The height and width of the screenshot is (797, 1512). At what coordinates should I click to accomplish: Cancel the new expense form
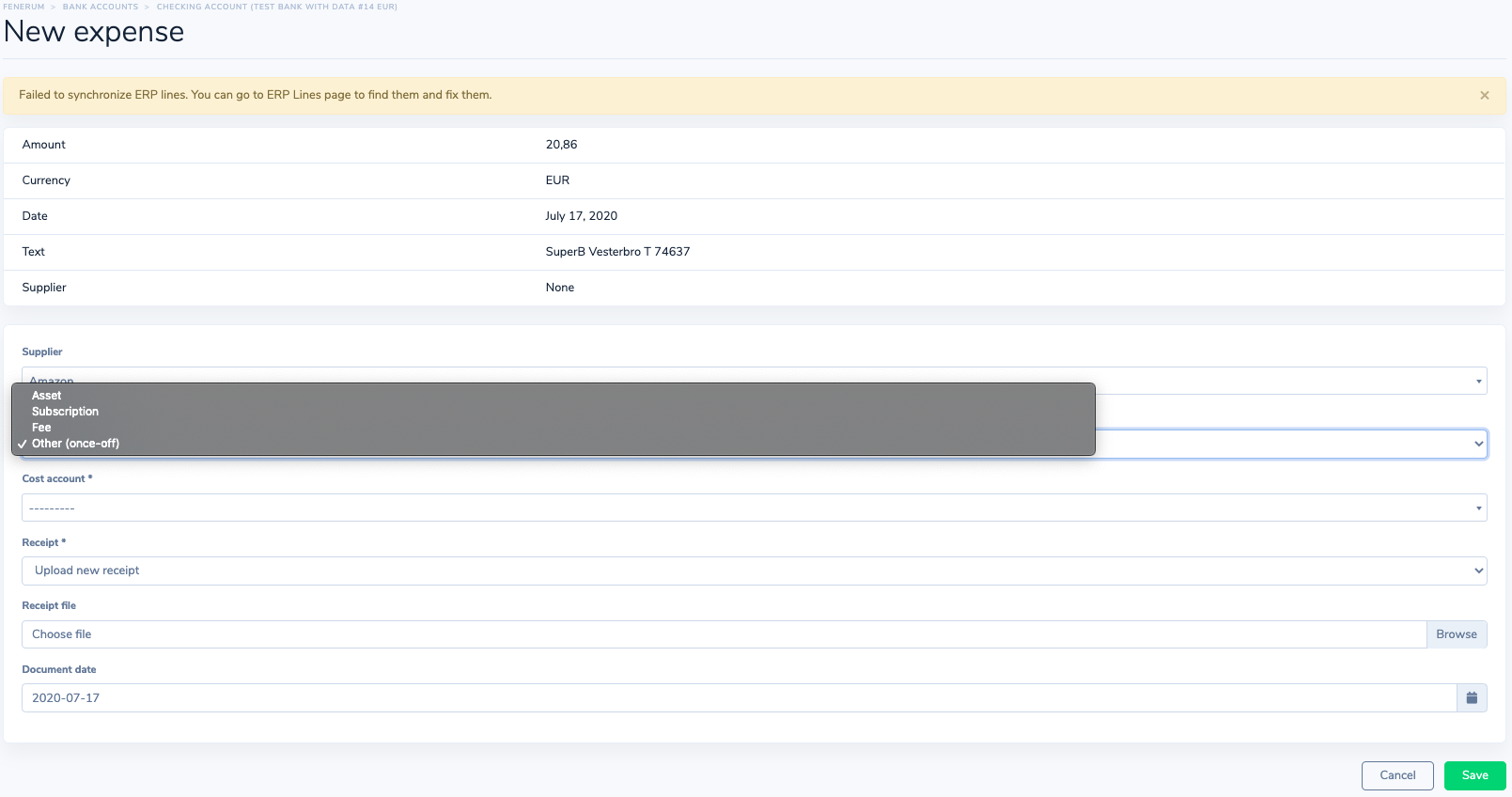1396,775
